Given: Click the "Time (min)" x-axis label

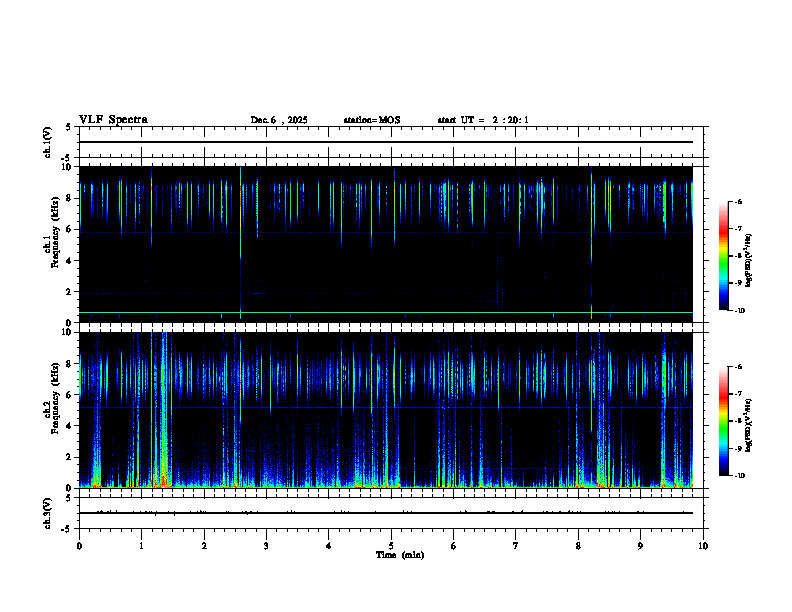Looking at the screenshot, I should tap(400, 555).
